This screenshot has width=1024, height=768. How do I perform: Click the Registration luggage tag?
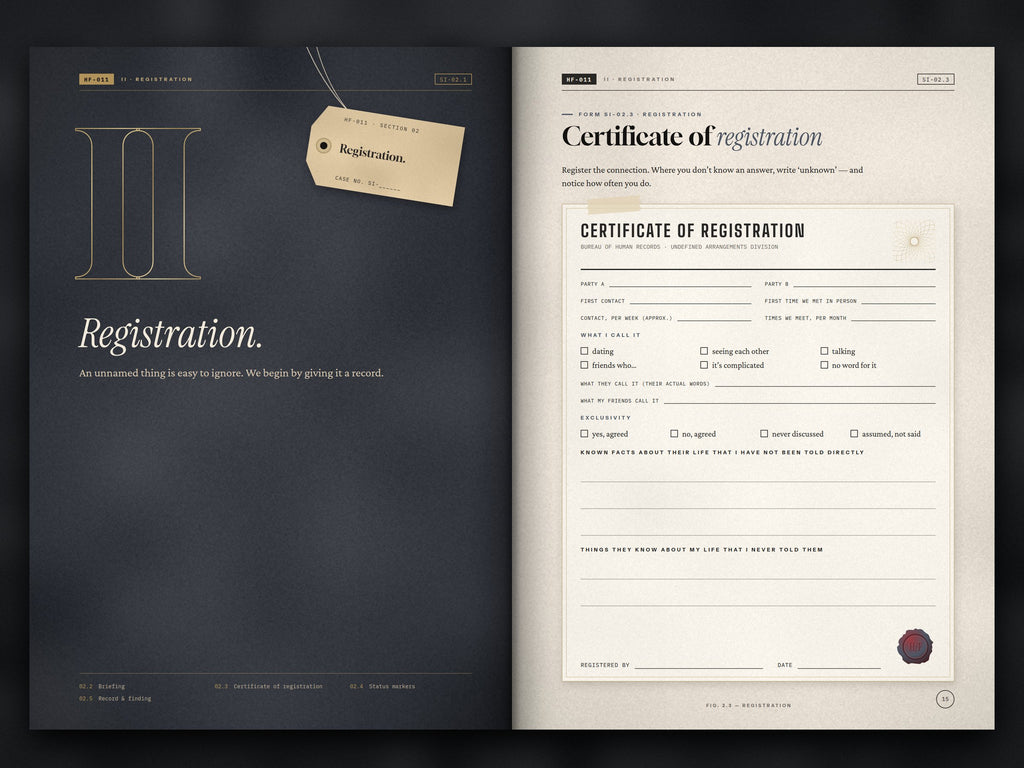[x=385, y=156]
